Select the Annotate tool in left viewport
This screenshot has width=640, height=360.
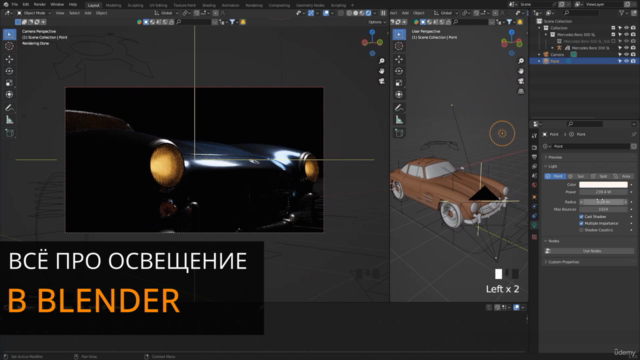[9, 108]
